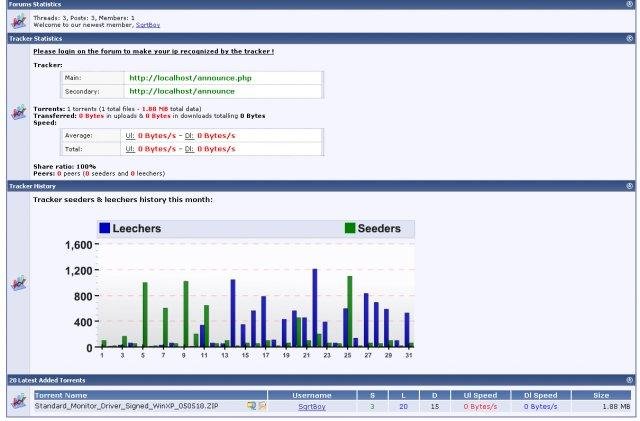Click the downloads count 15 cell
This screenshot has width=640, height=421.
click(435, 407)
